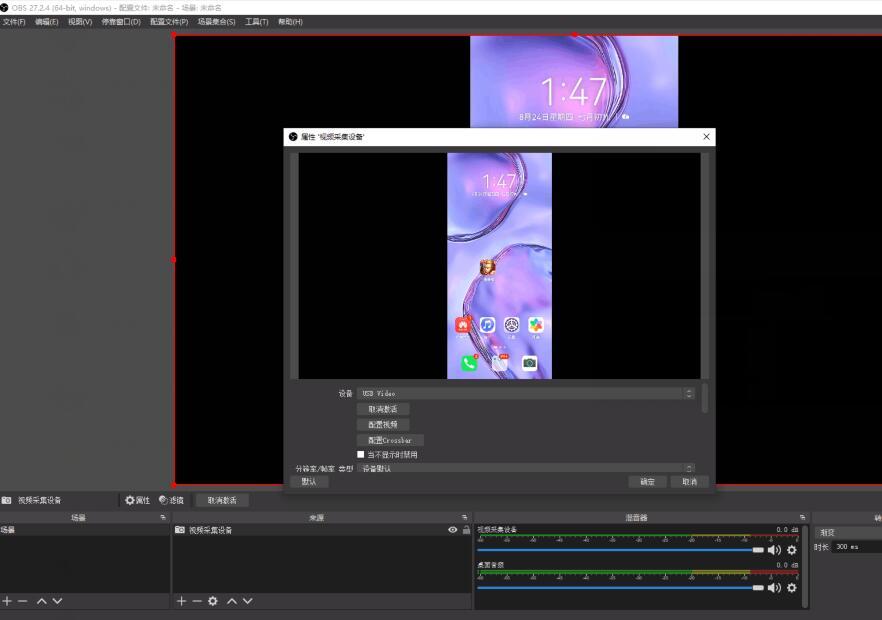Viewport: 882px width, 620px height.
Task: Click the add scene plus icon
Action: pos(7,601)
